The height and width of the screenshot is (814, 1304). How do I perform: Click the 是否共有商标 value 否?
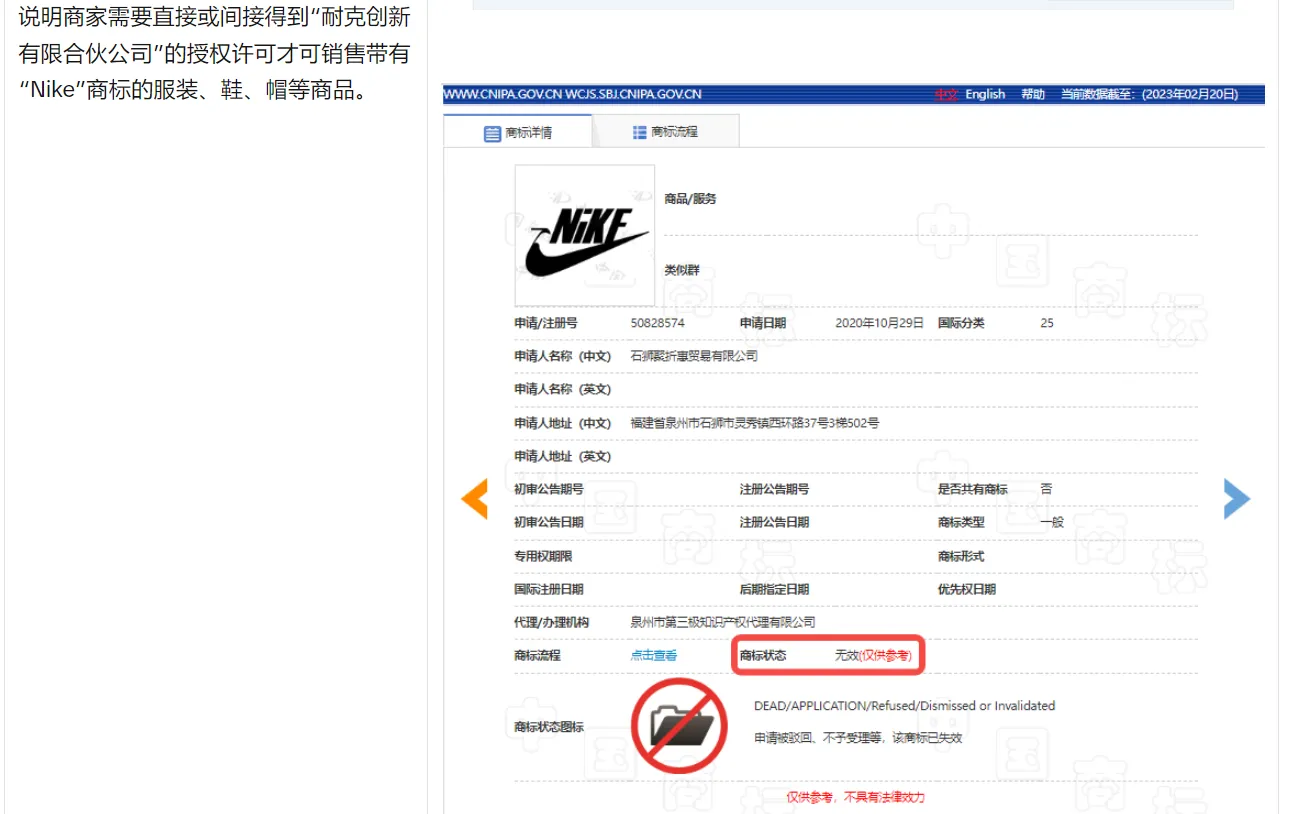click(x=1046, y=489)
